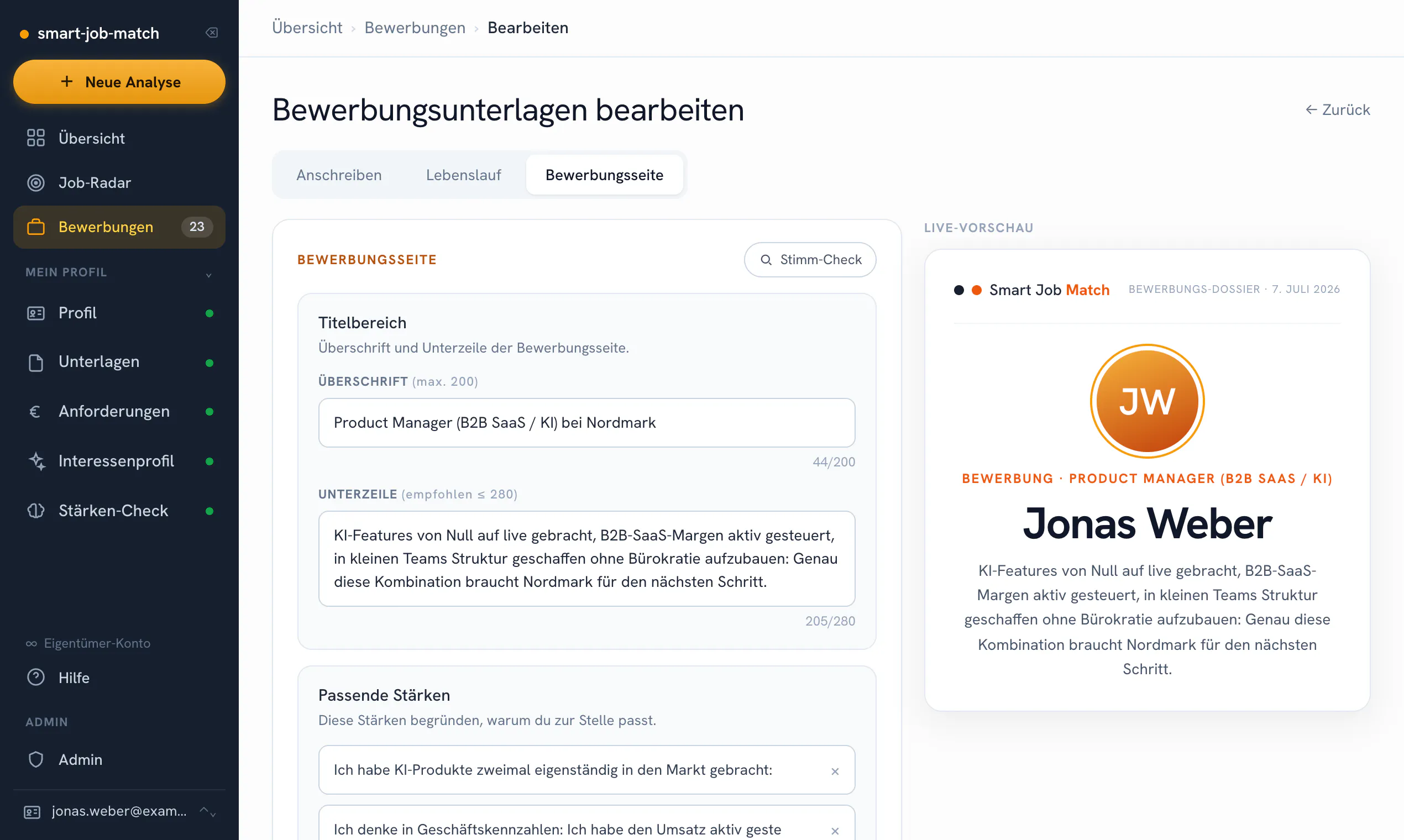
Task: Focus the Unterzeile text area
Action: [x=586, y=559]
